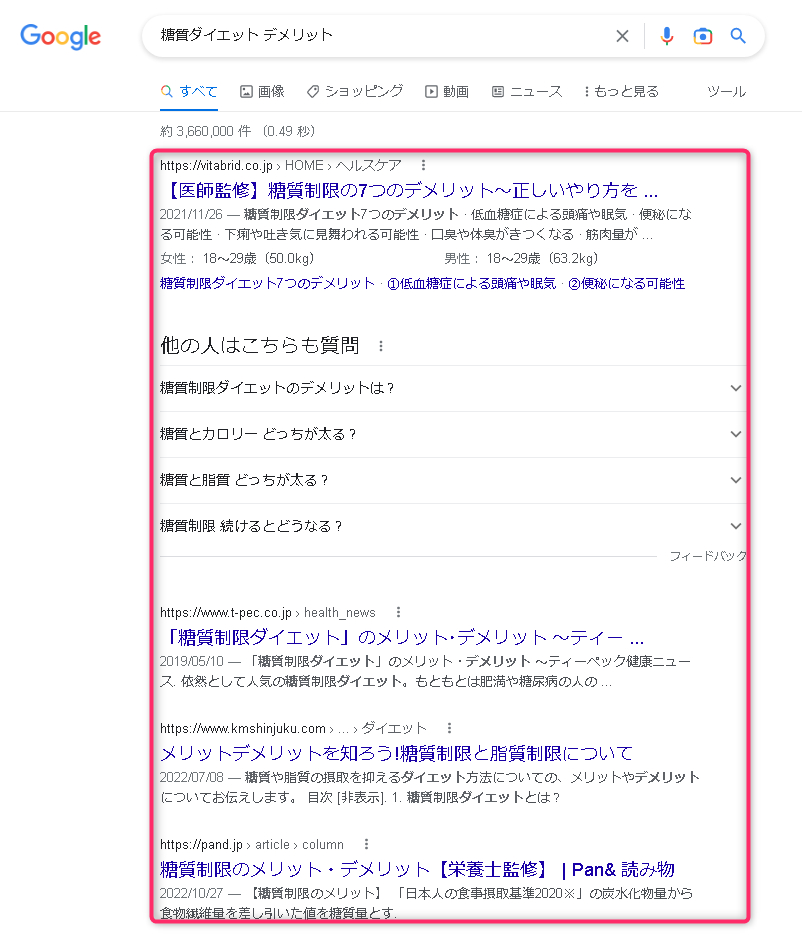This screenshot has height=945, width=802.
Task: Open the three-dot menu beside vitabrid.co.jp
Action: pos(424,165)
